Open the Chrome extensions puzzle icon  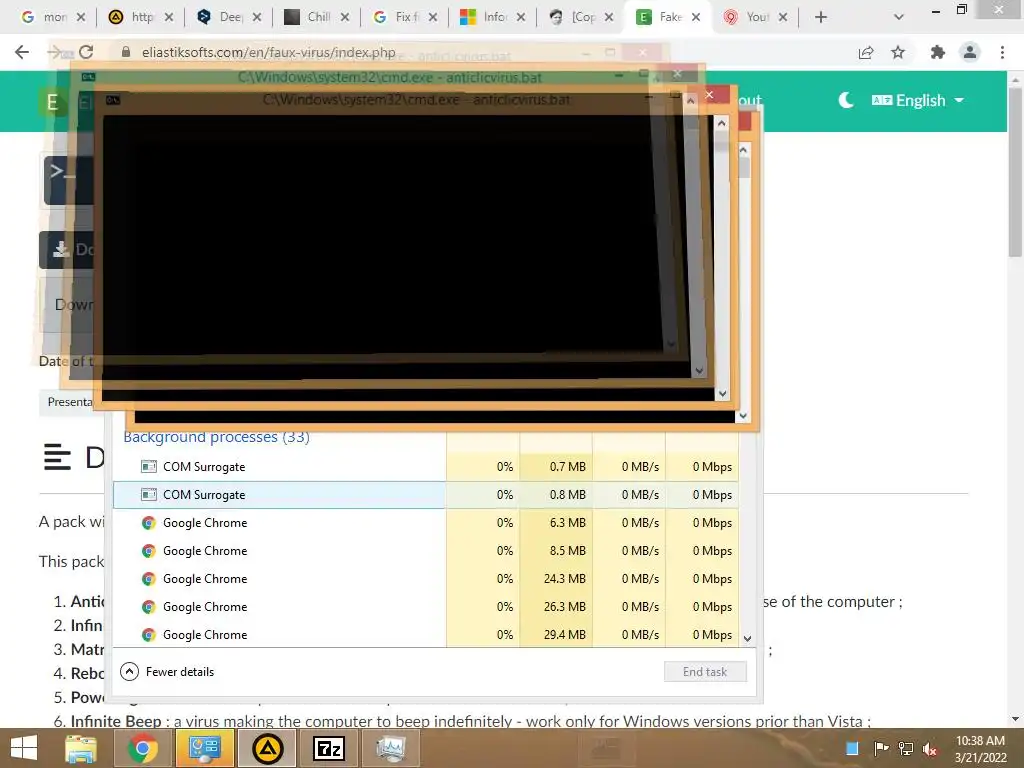[x=938, y=52]
